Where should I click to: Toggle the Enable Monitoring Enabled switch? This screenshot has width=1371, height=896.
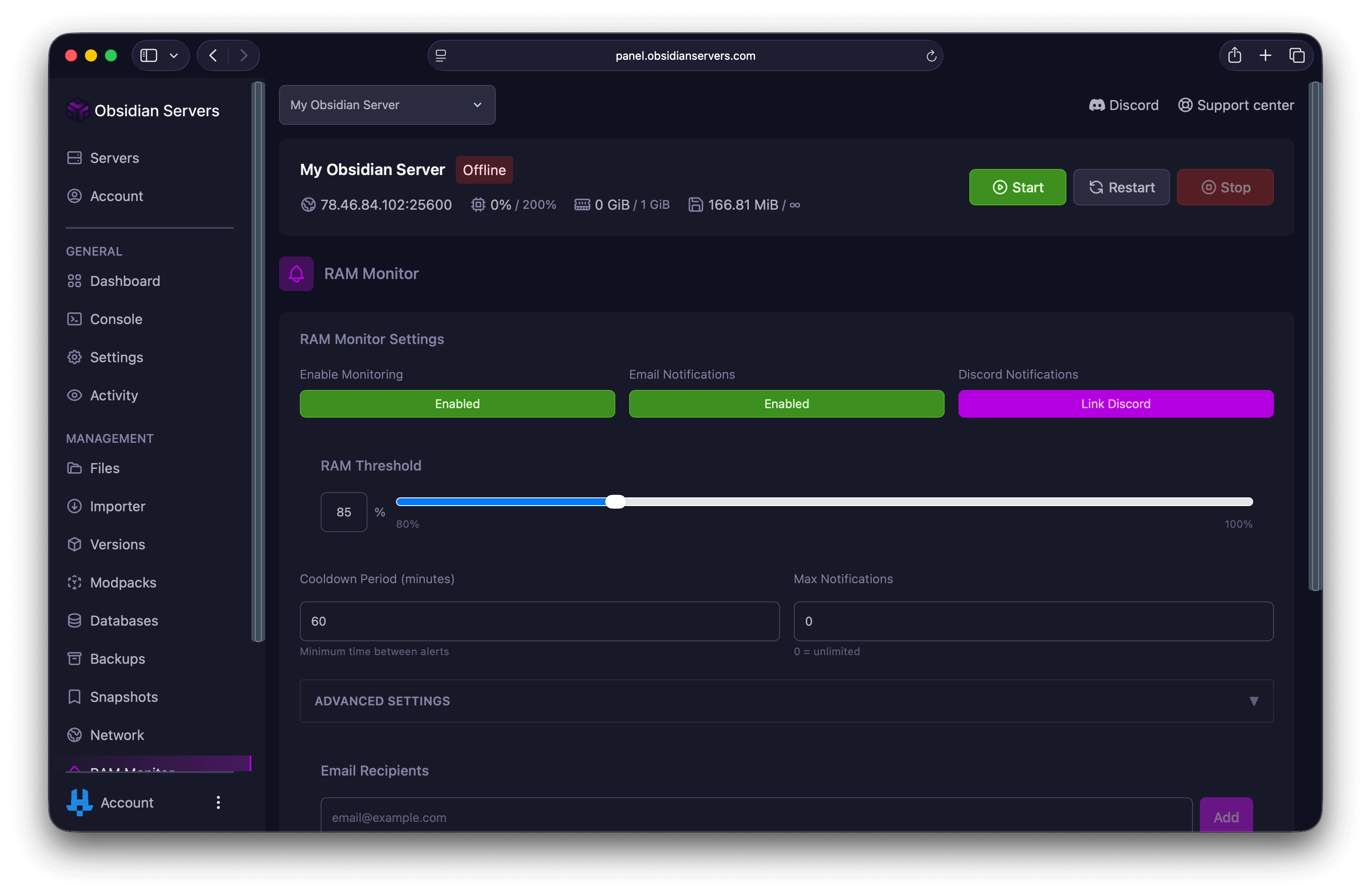(457, 404)
